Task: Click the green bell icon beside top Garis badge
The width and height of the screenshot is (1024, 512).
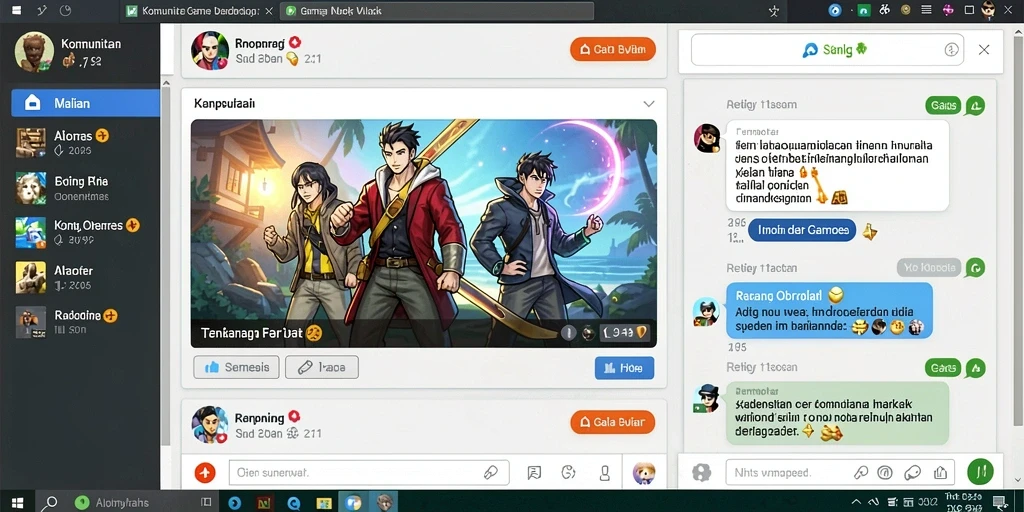Action: point(975,104)
